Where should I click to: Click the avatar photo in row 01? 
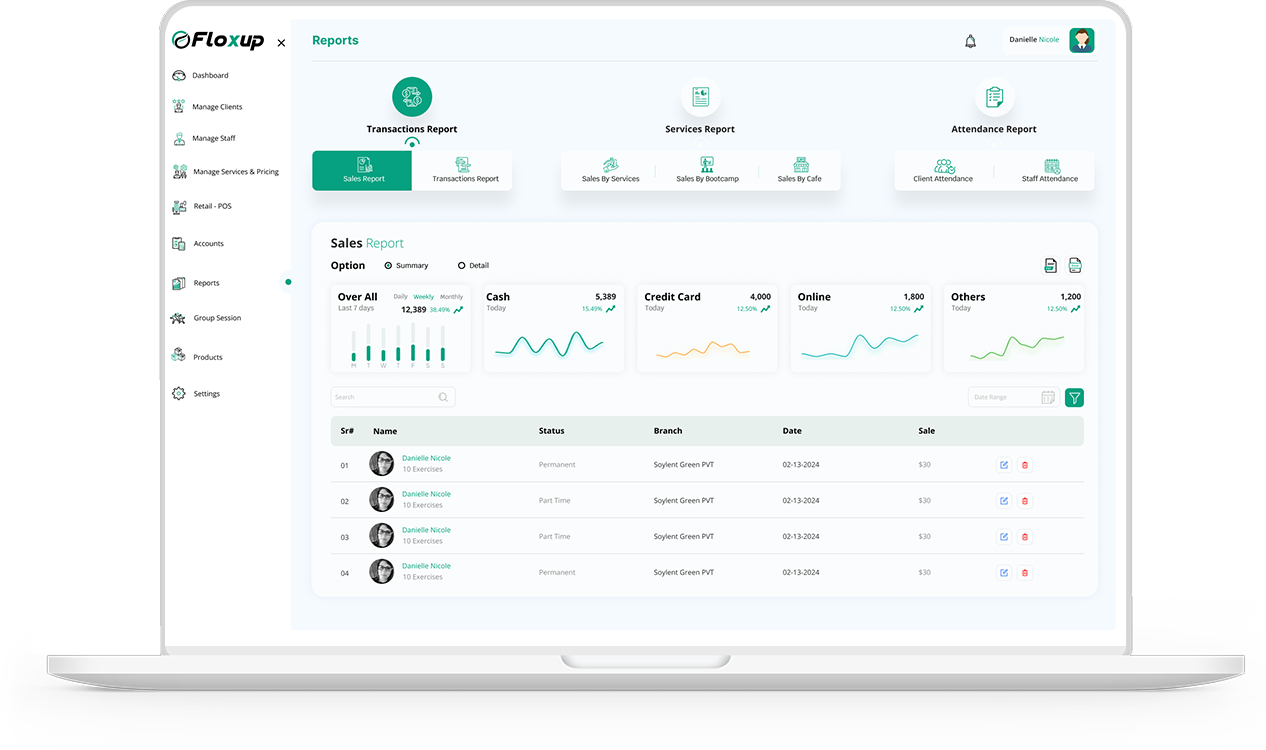(382, 464)
